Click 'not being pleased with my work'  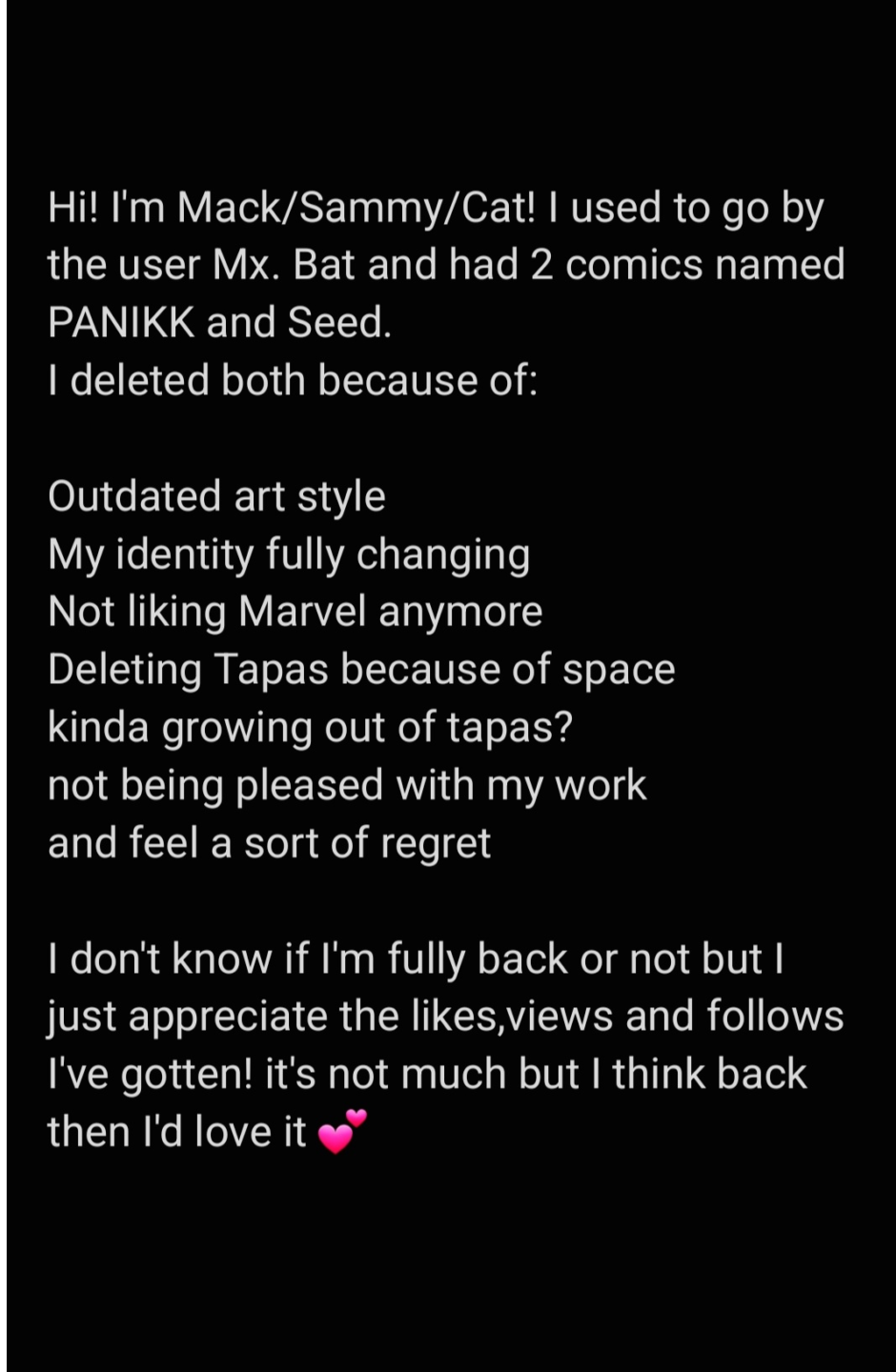tap(347, 787)
